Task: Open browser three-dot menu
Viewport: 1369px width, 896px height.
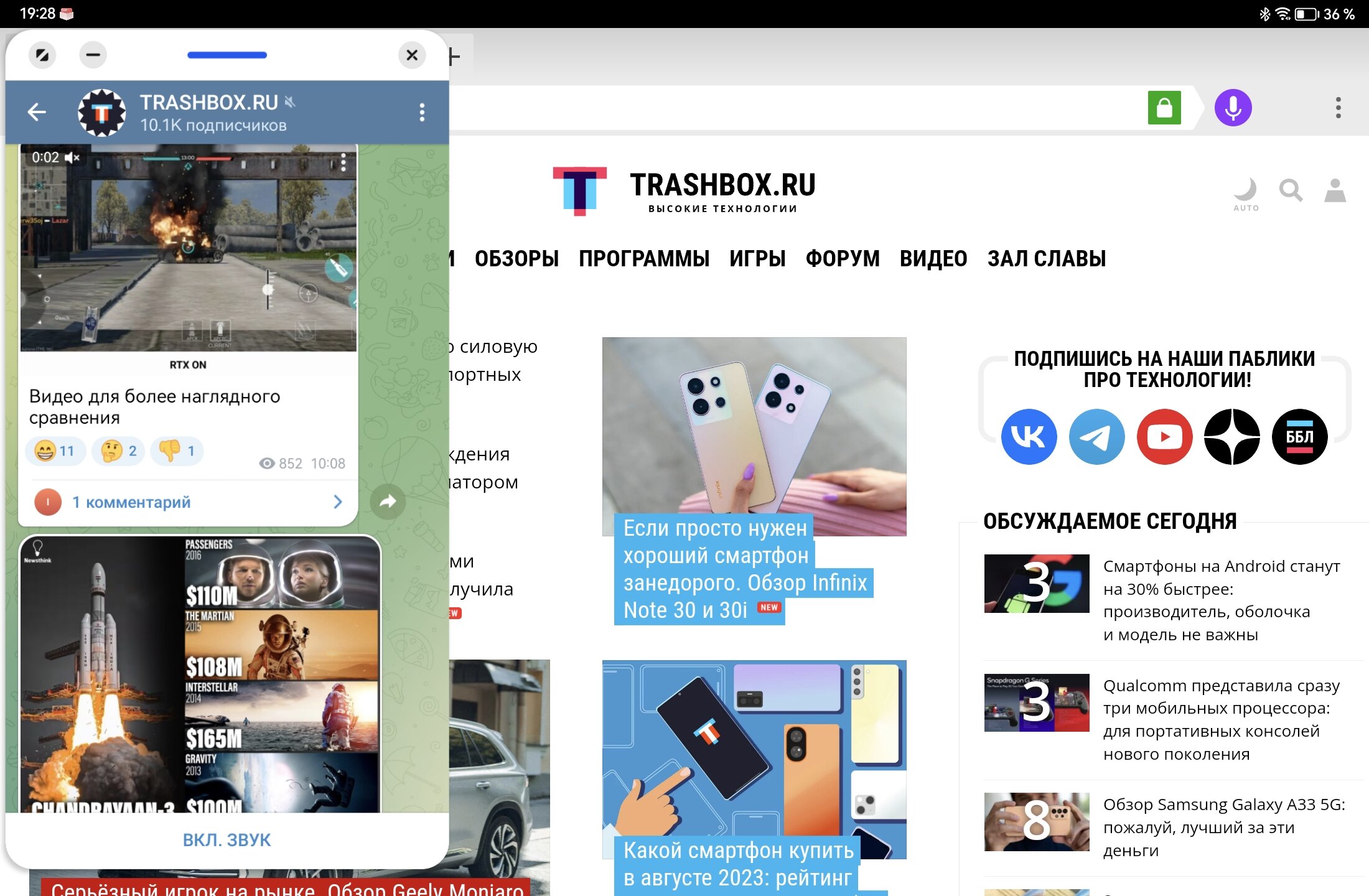Action: (1338, 108)
